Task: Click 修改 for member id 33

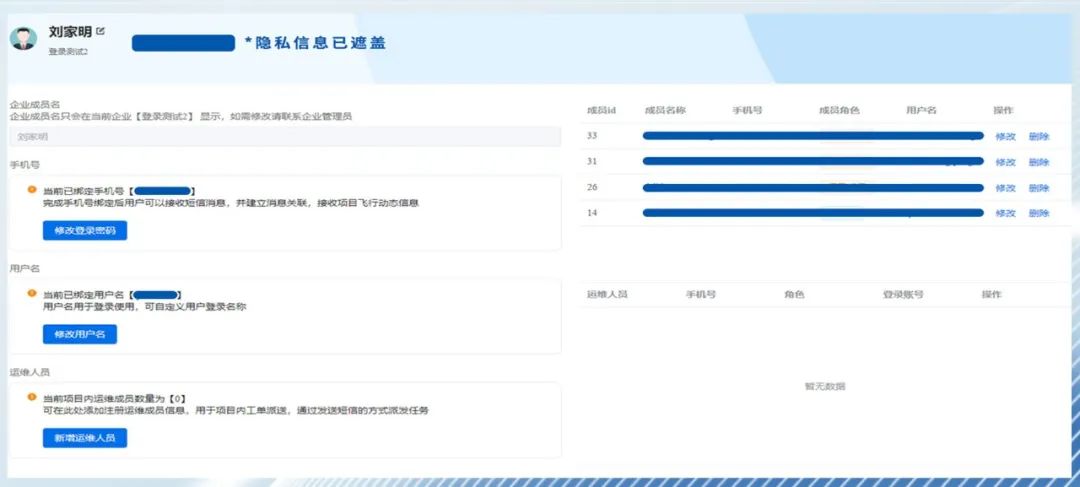Action: (1005, 136)
